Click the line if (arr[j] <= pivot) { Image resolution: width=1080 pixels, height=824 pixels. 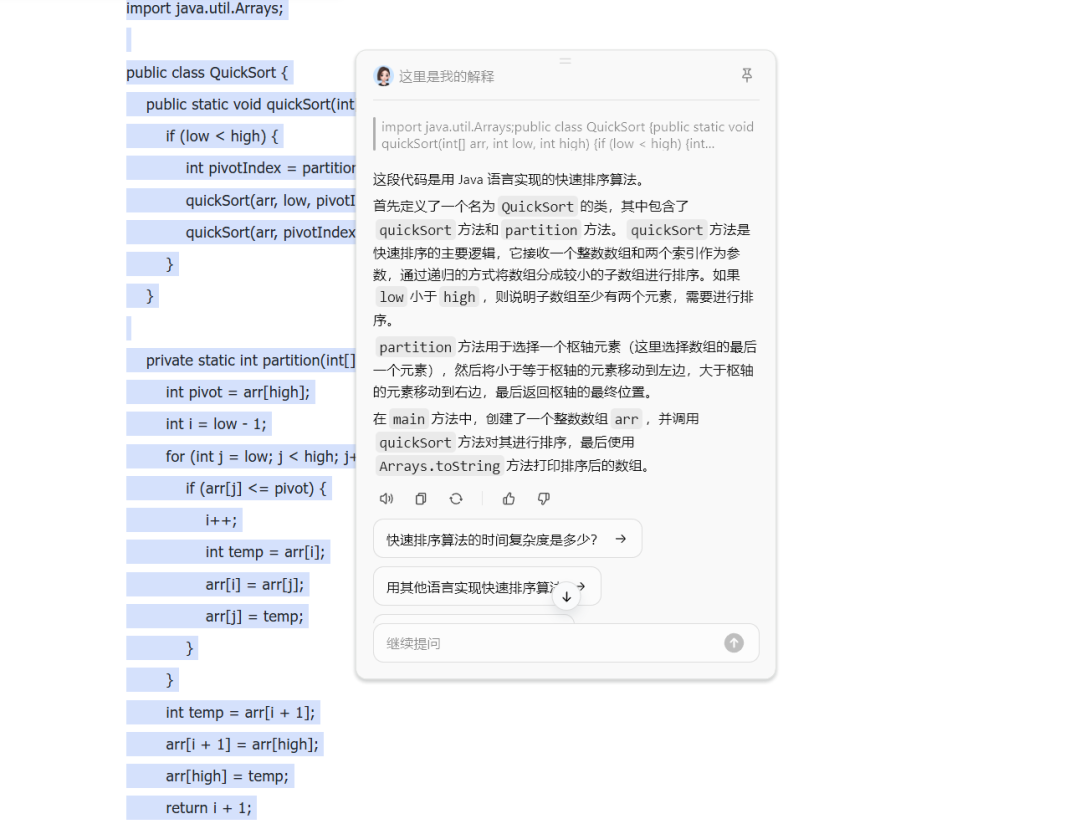[x=256, y=488]
